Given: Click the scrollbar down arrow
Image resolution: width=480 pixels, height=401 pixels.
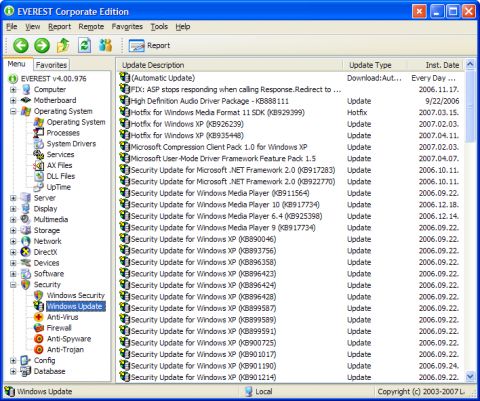Looking at the screenshot, I should pos(470,376).
